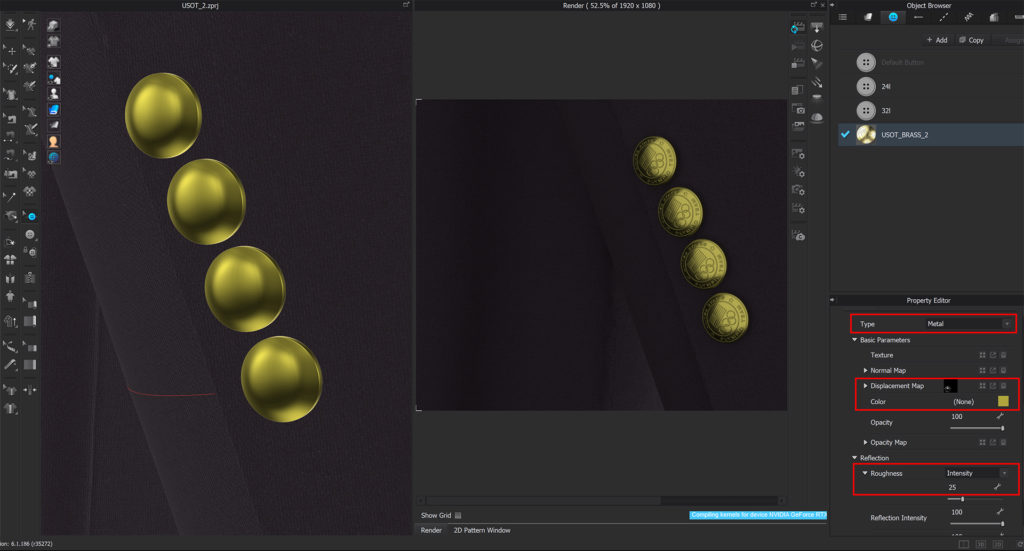The height and width of the screenshot is (551, 1024).
Task: Click the USOT_BRASS_2 brass thumbnail
Action: point(866,134)
